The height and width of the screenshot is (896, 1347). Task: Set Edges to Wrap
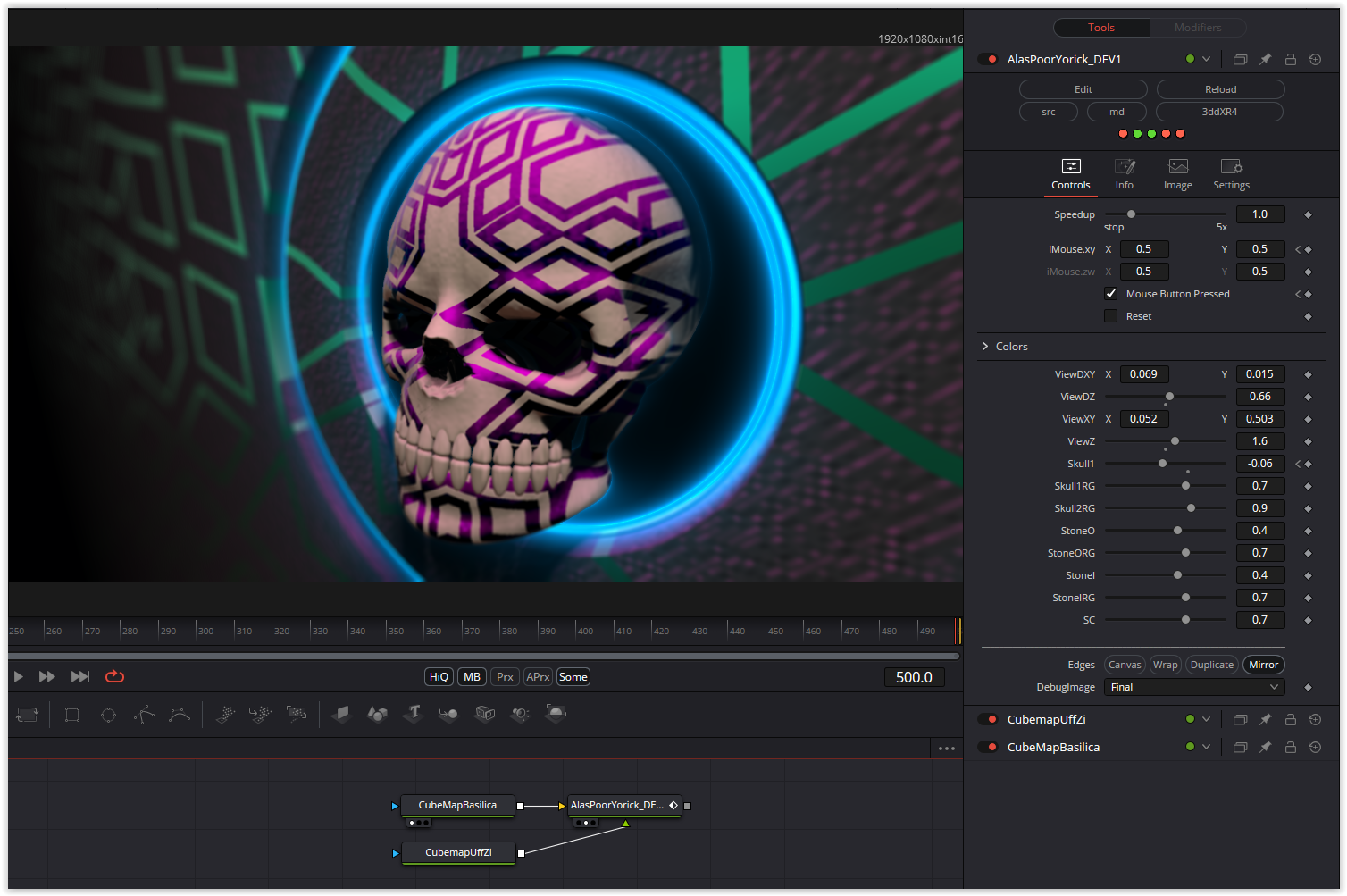(1165, 665)
